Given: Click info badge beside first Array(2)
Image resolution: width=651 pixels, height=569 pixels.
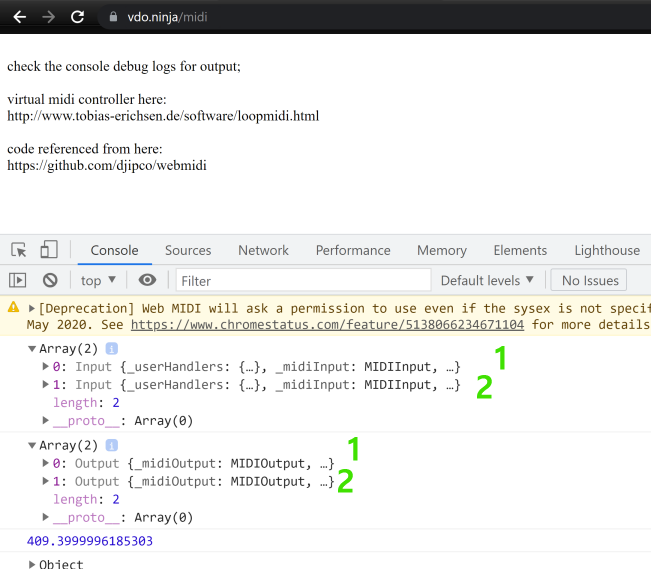Looking at the screenshot, I should pos(112,348).
